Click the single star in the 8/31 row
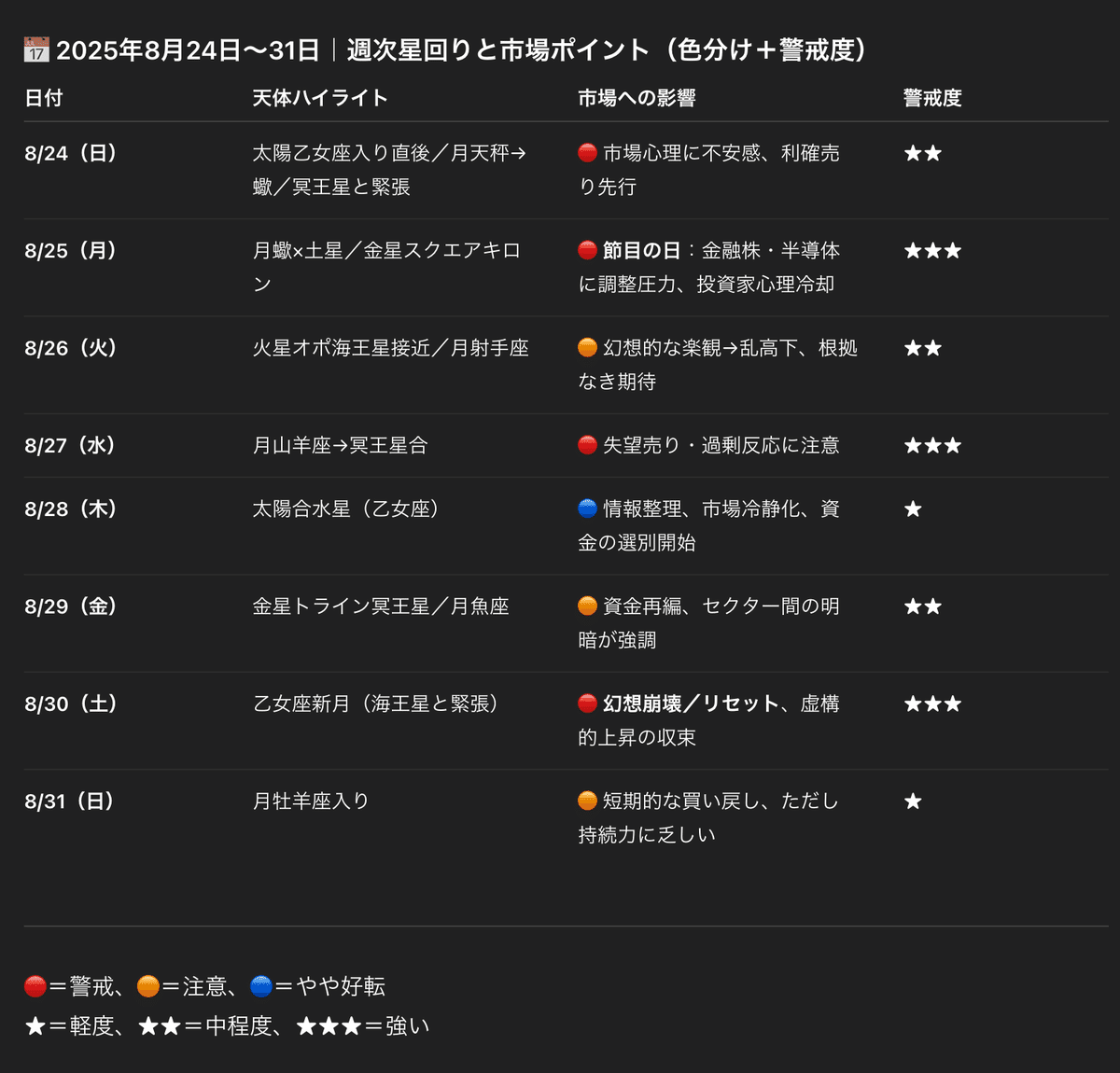The width and height of the screenshot is (1120, 1073). [x=913, y=801]
